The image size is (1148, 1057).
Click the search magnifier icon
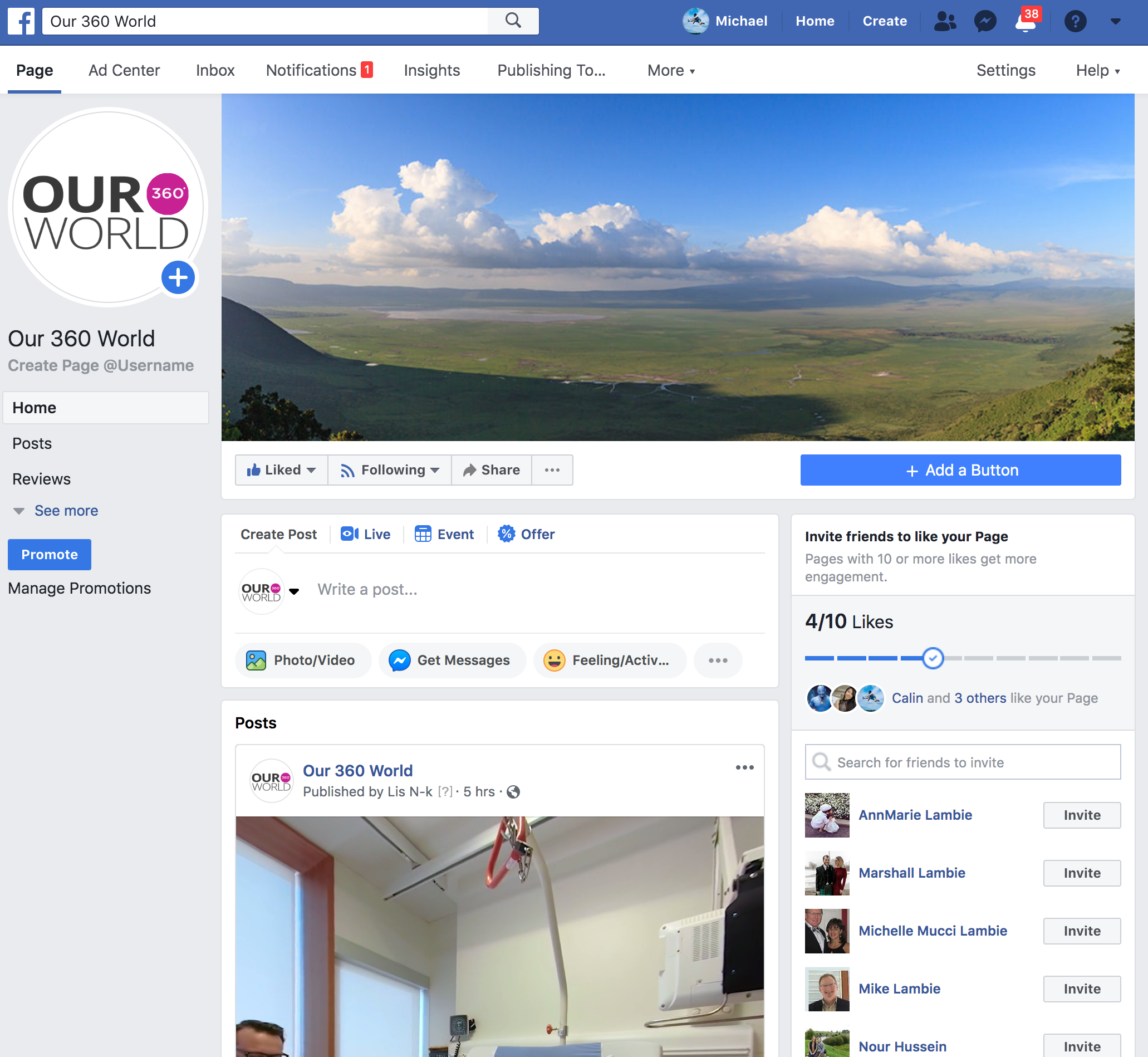(513, 21)
